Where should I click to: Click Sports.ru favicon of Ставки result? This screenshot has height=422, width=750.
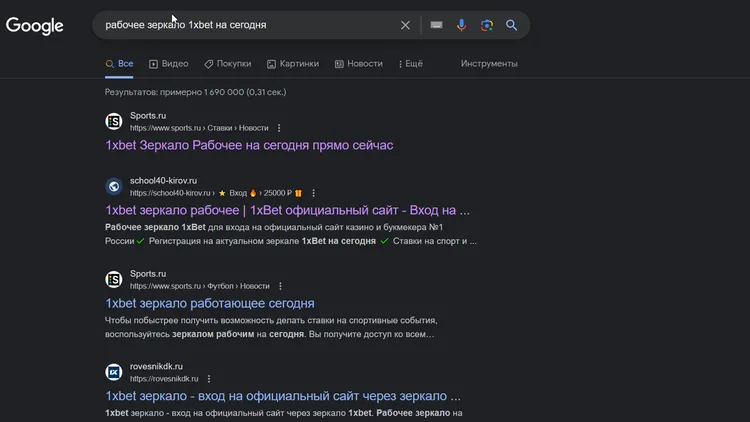(x=114, y=122)
